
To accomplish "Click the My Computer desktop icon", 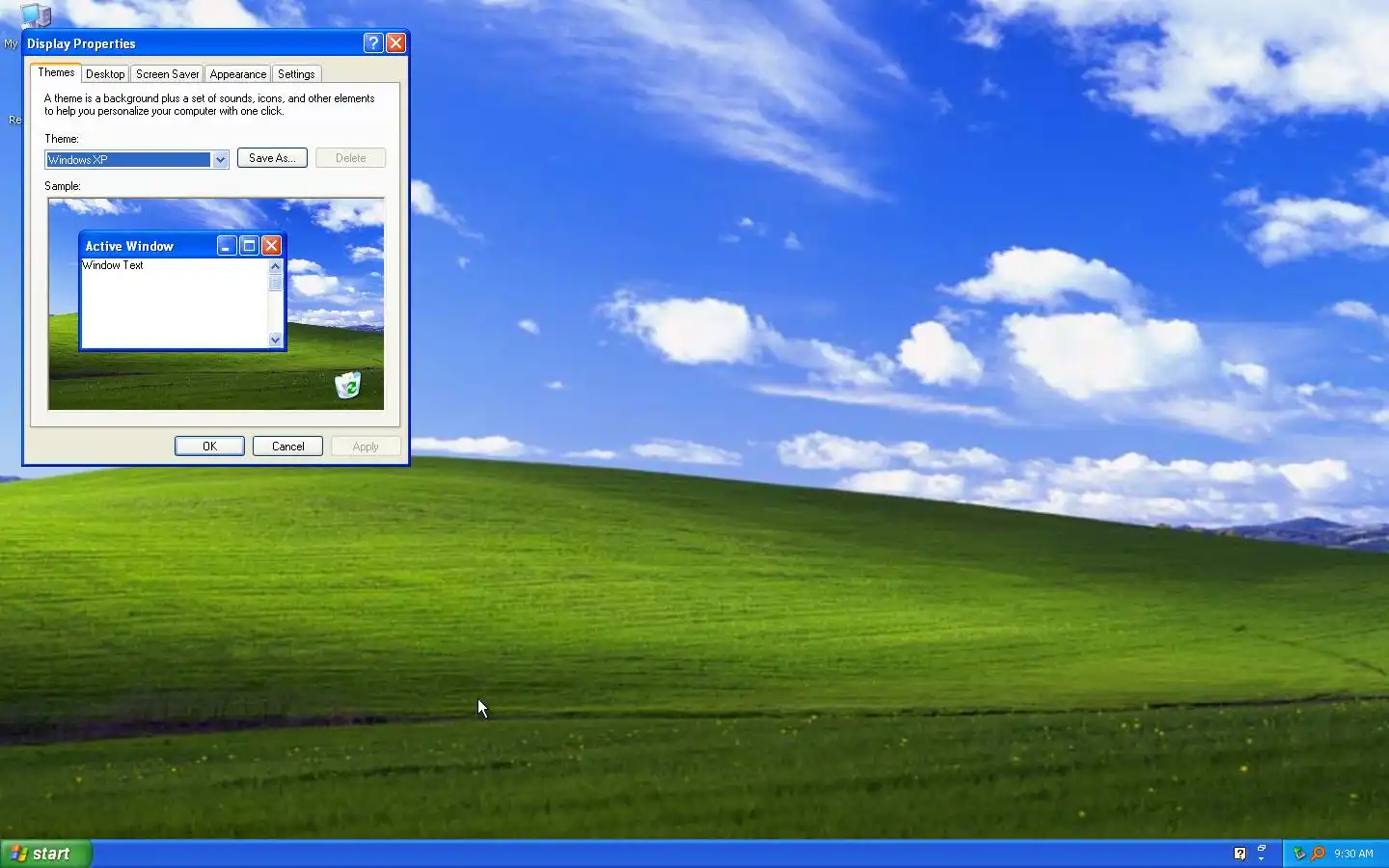I will point(35,14).
